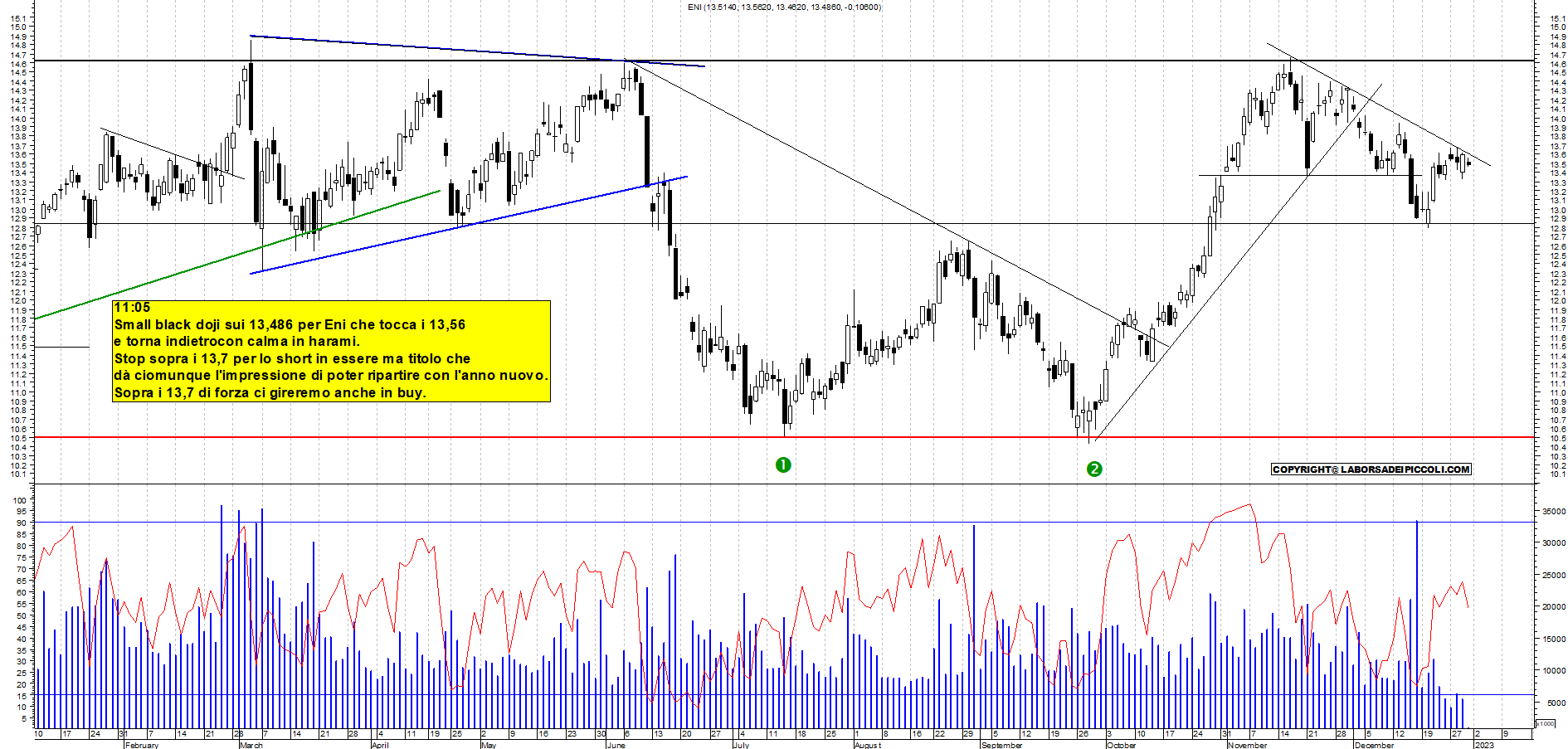
Task: Click the February month label
Action: [x=141, y=745]
